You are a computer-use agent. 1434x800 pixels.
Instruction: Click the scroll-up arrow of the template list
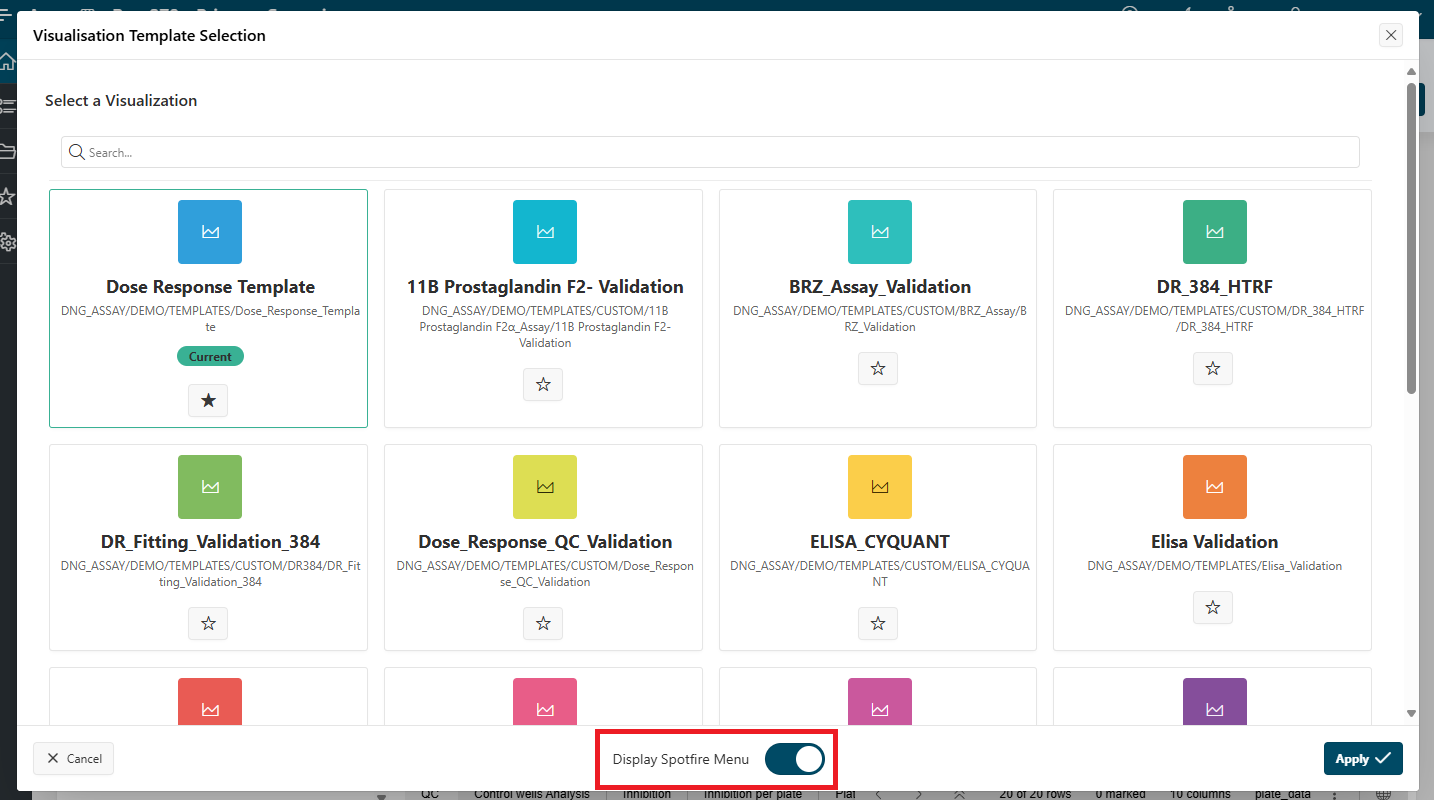[x=1411, y=72]
